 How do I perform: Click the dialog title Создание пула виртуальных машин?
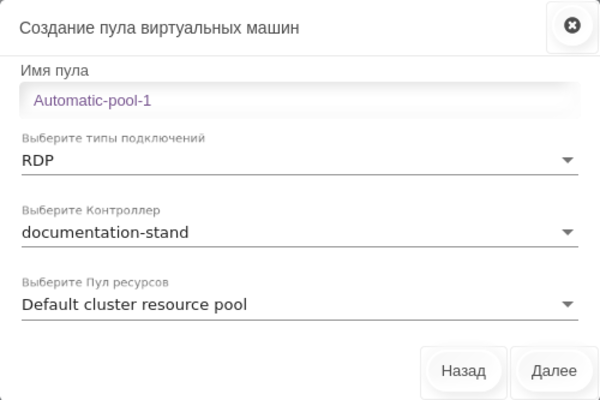tap(160, 27)
